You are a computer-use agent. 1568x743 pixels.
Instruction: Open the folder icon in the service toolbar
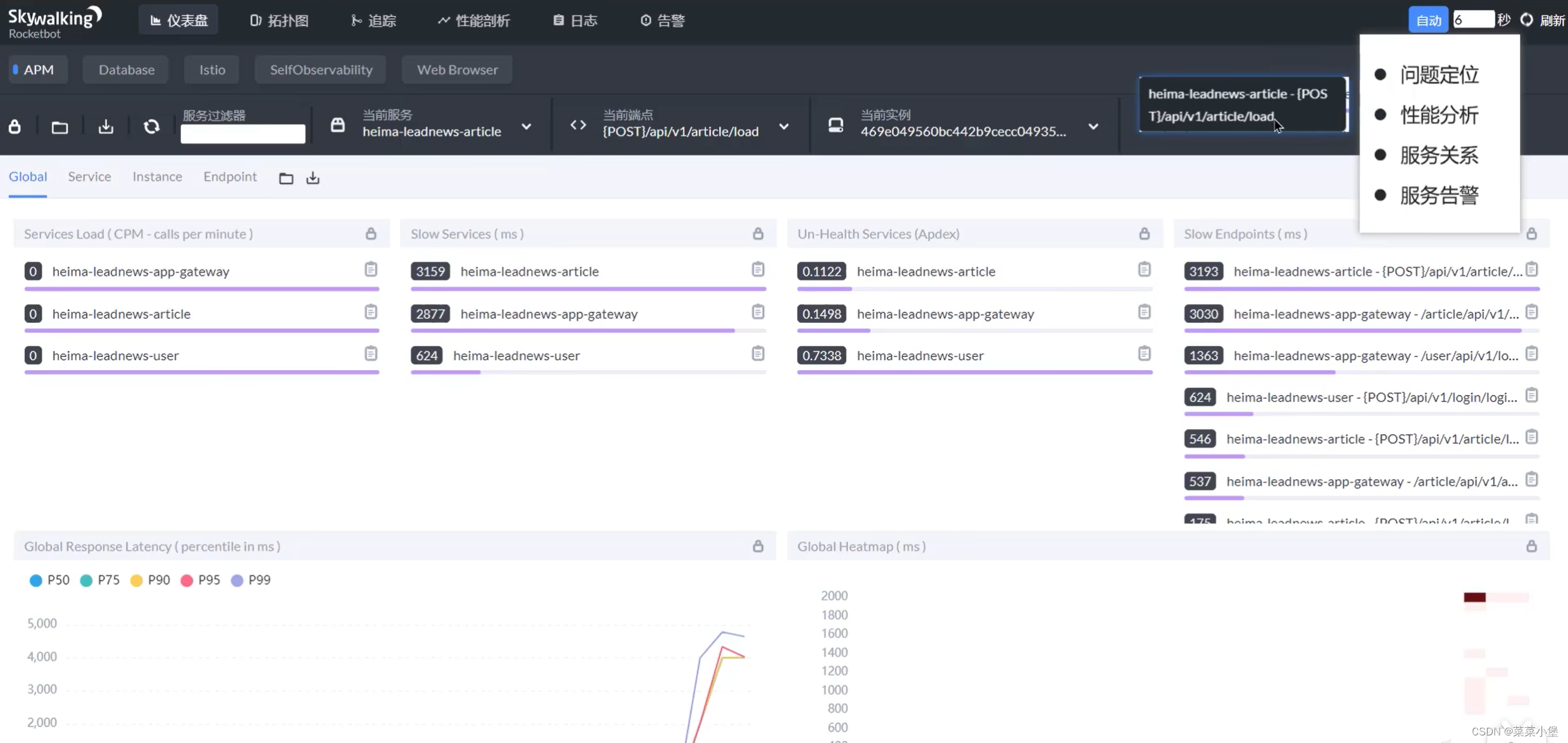60,127
